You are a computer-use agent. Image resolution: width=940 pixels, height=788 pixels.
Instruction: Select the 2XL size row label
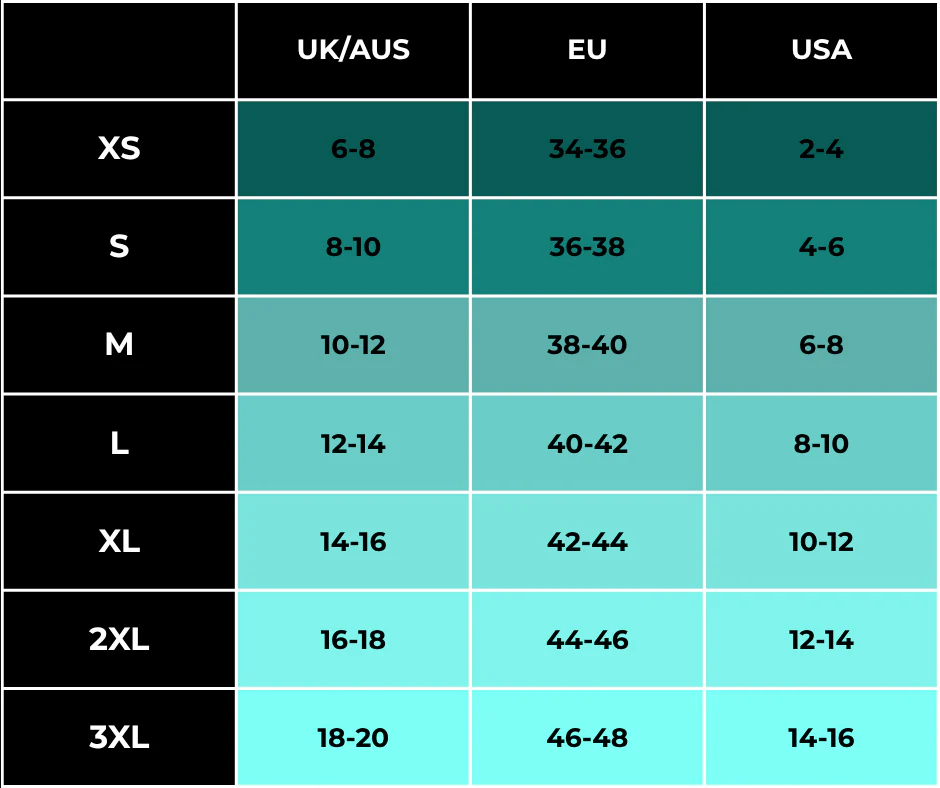tap(119, 639)
